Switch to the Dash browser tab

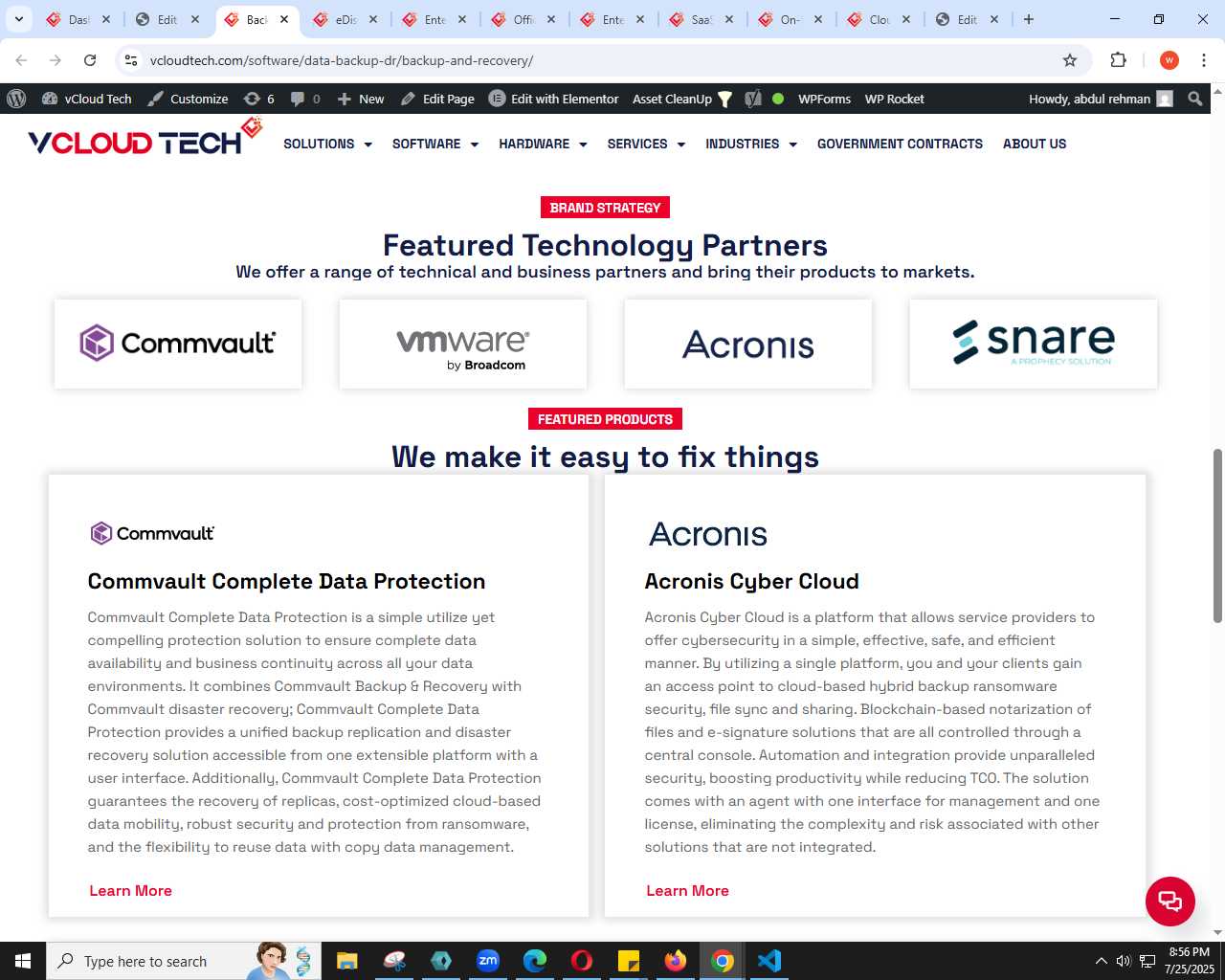[x=78, y=19]
